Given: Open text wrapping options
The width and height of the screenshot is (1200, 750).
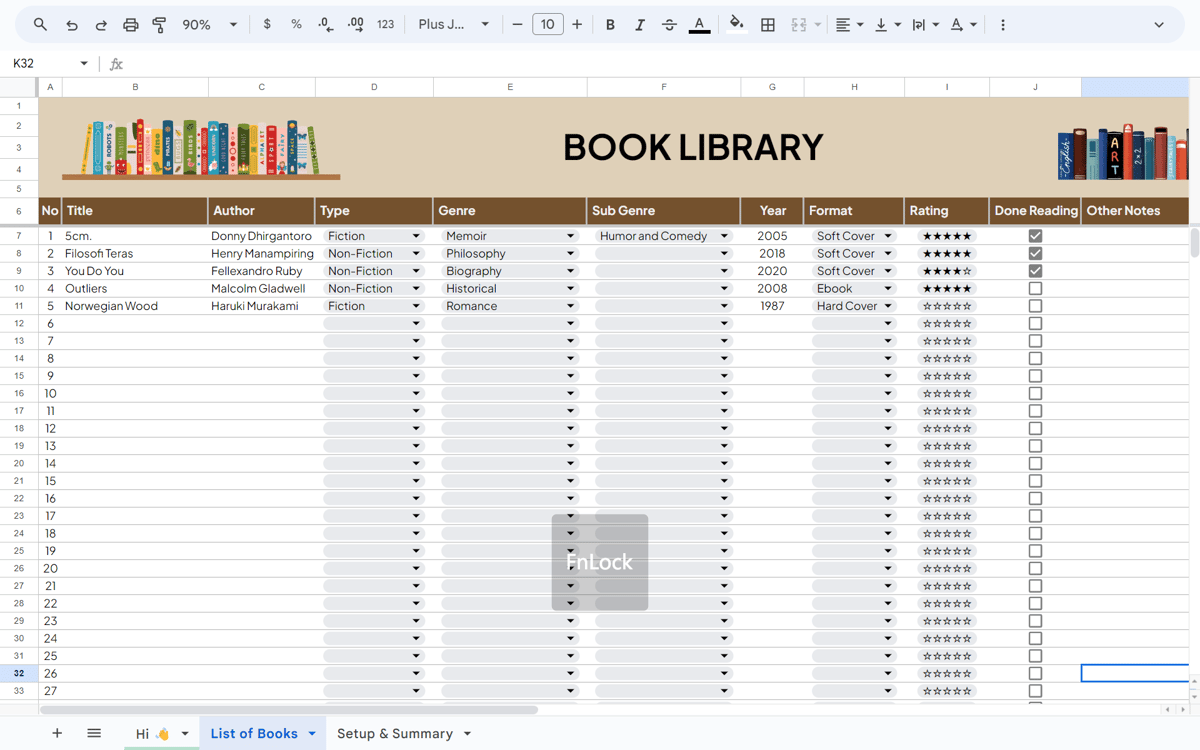Looking at the screenshot, I should click(x=925, y=25).
